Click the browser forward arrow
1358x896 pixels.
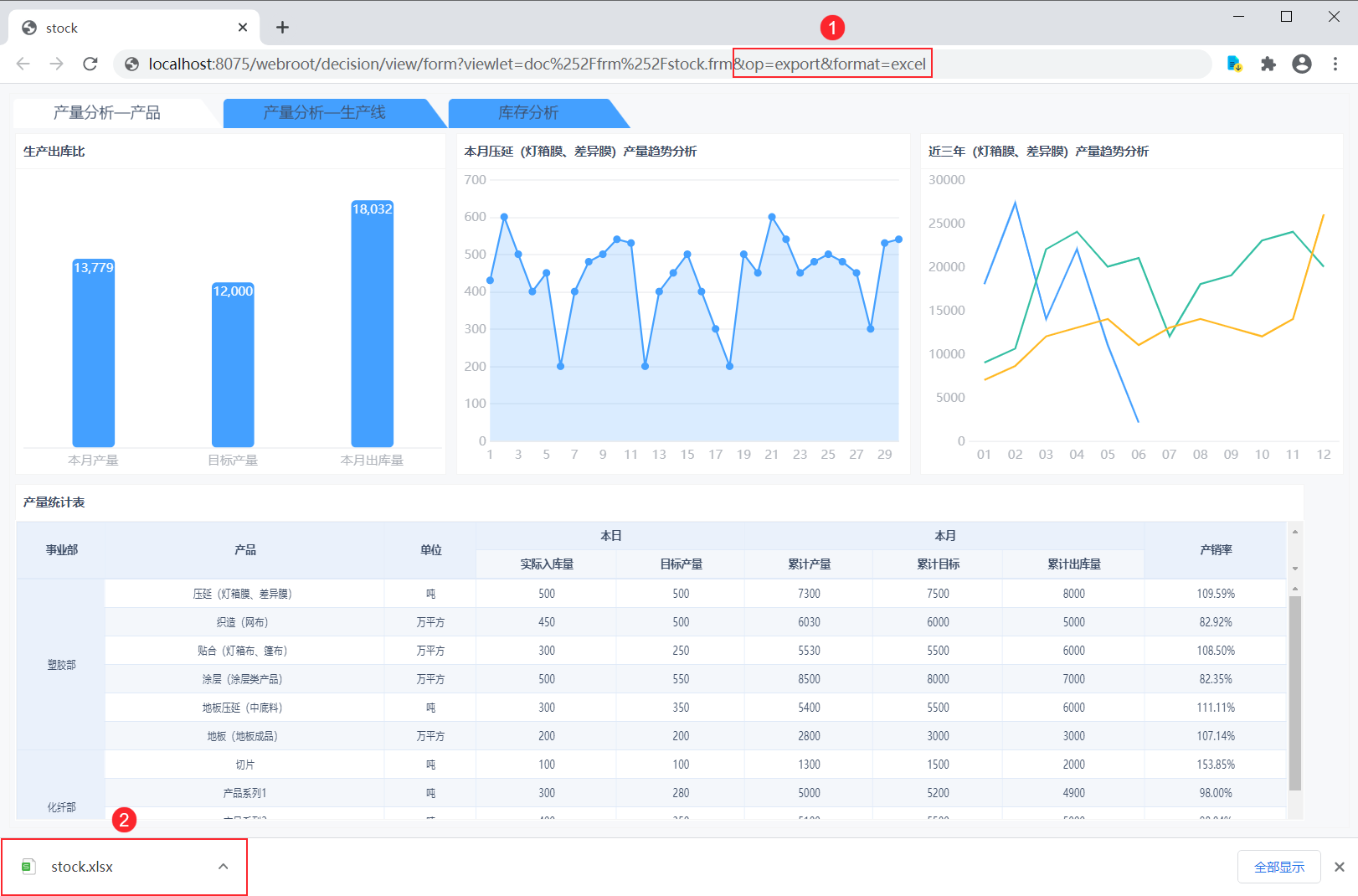56,64
